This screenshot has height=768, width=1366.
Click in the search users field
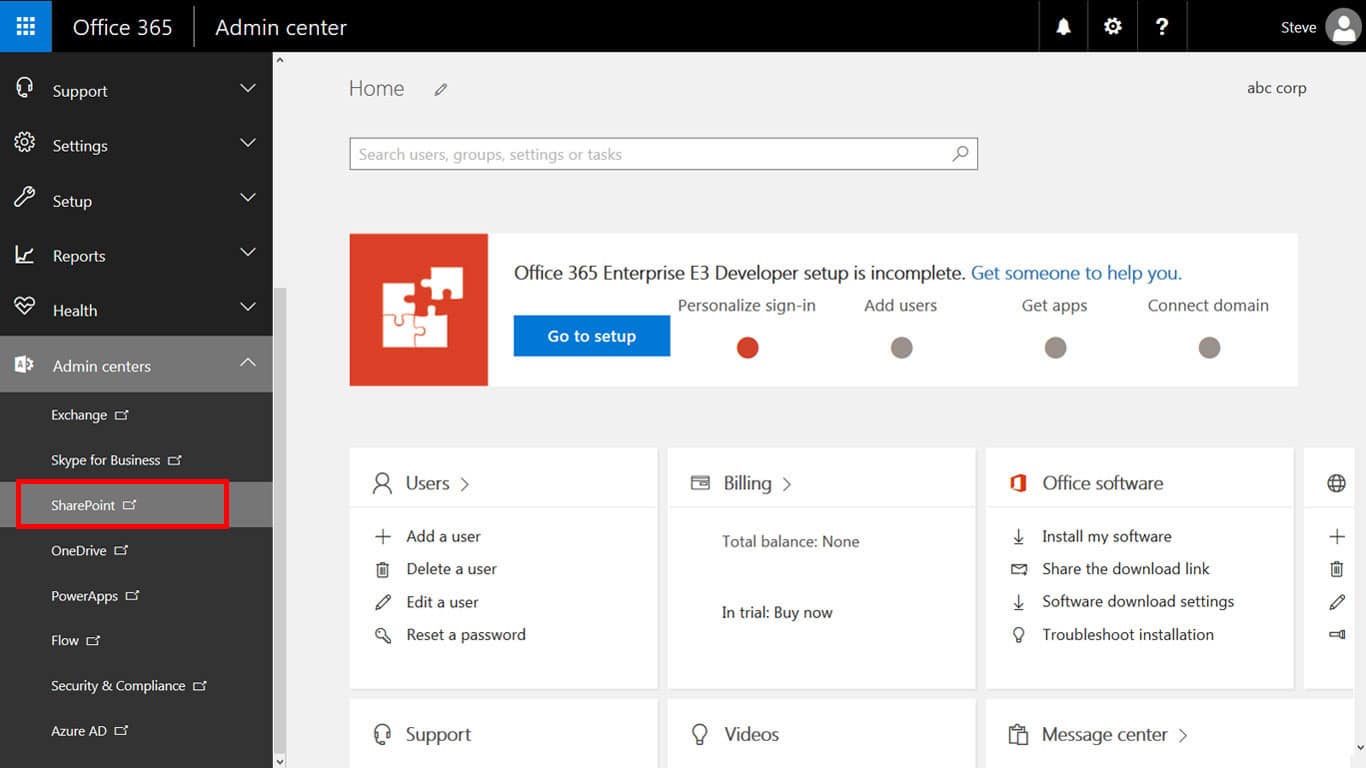point(650,154)
